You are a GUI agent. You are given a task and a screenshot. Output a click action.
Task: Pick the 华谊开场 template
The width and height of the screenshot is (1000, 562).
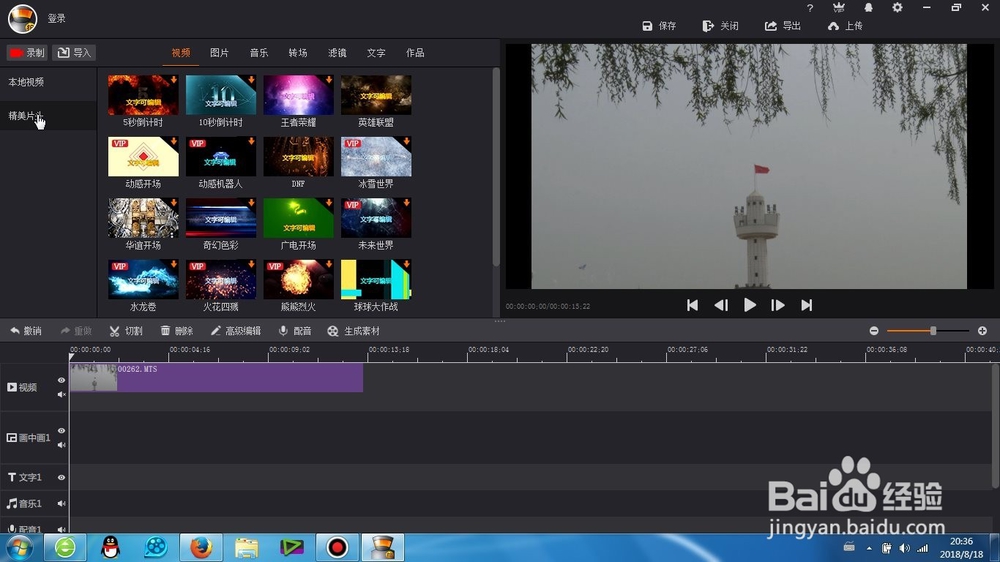point(143,218)
